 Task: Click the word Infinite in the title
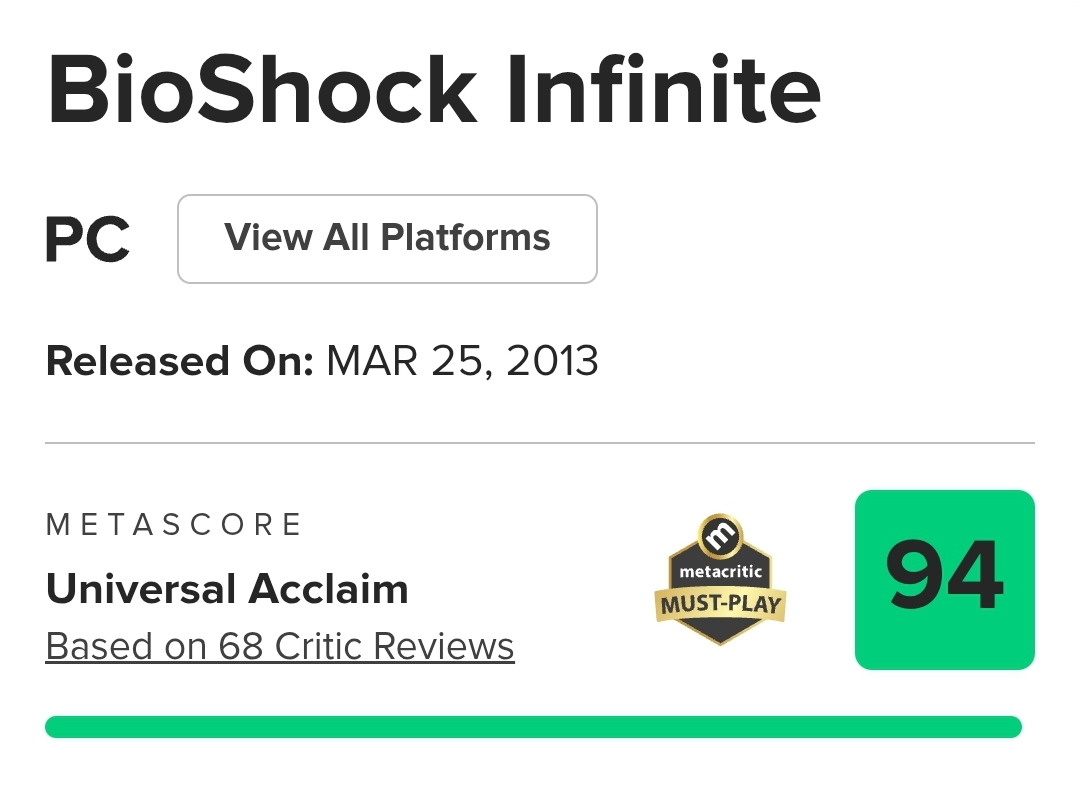(663, 92)
